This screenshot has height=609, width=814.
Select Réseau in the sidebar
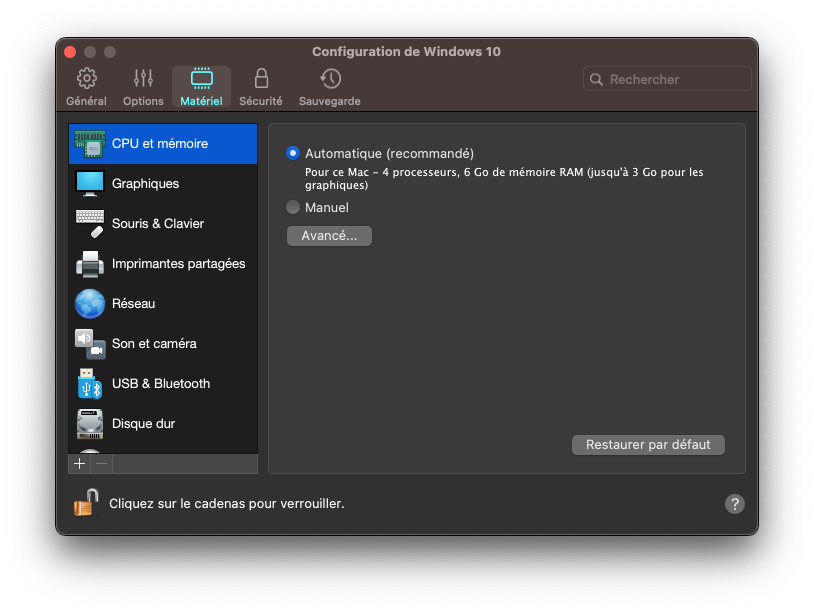click(x=163, y=304)
